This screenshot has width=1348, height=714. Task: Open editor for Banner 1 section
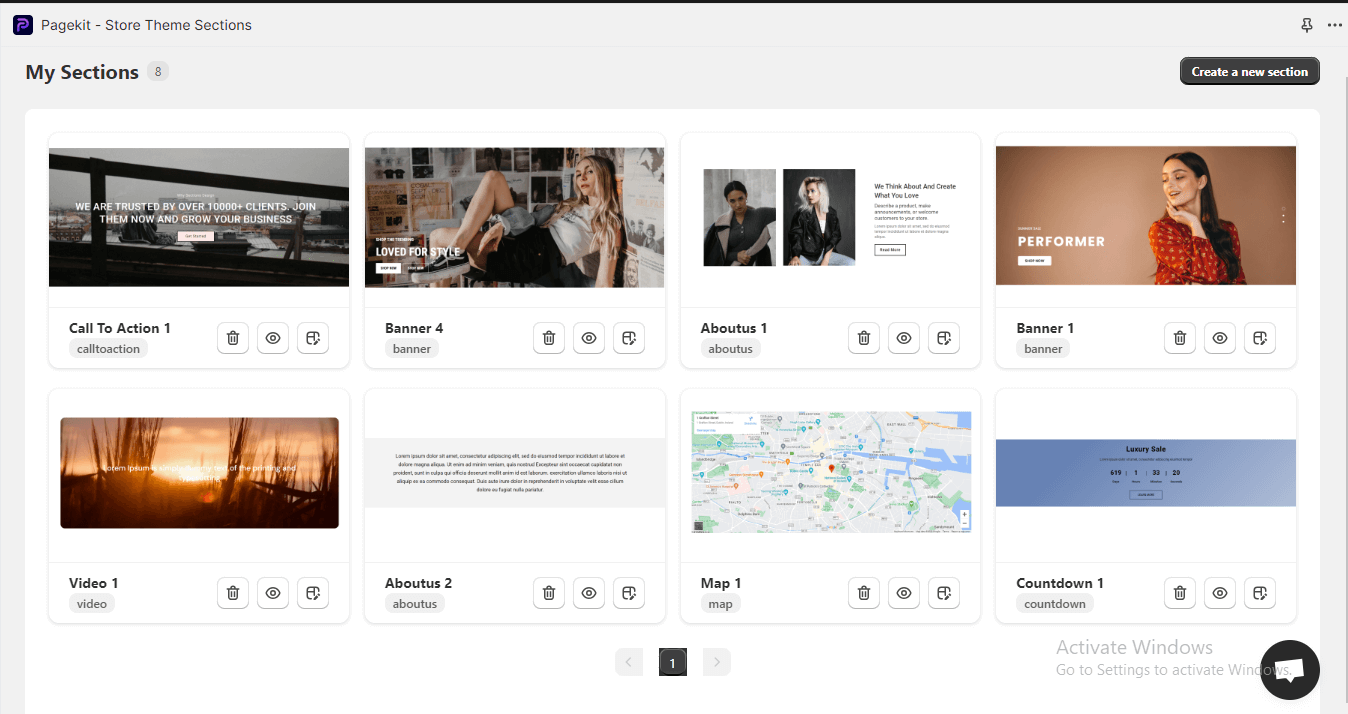1260,338
